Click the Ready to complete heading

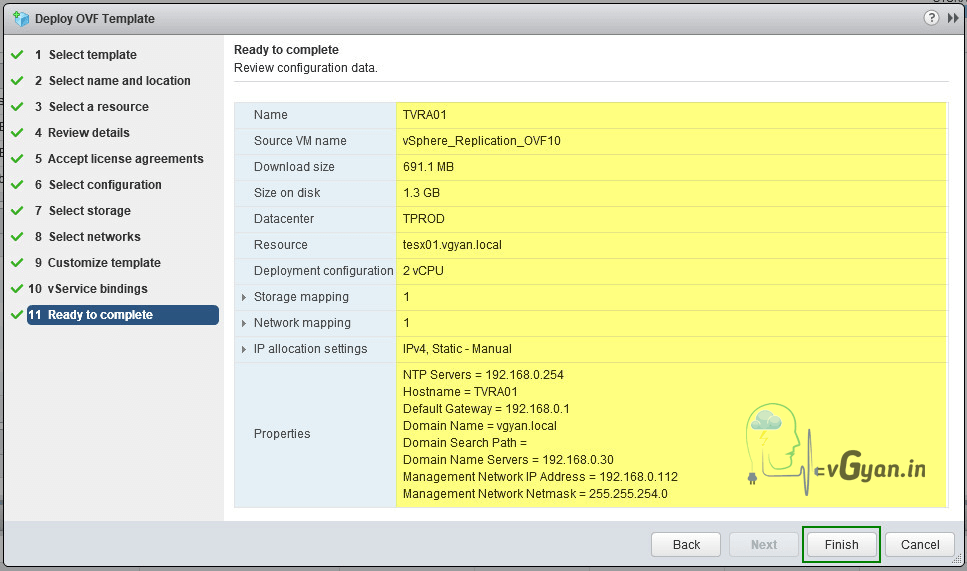click(x=286, y=49)
